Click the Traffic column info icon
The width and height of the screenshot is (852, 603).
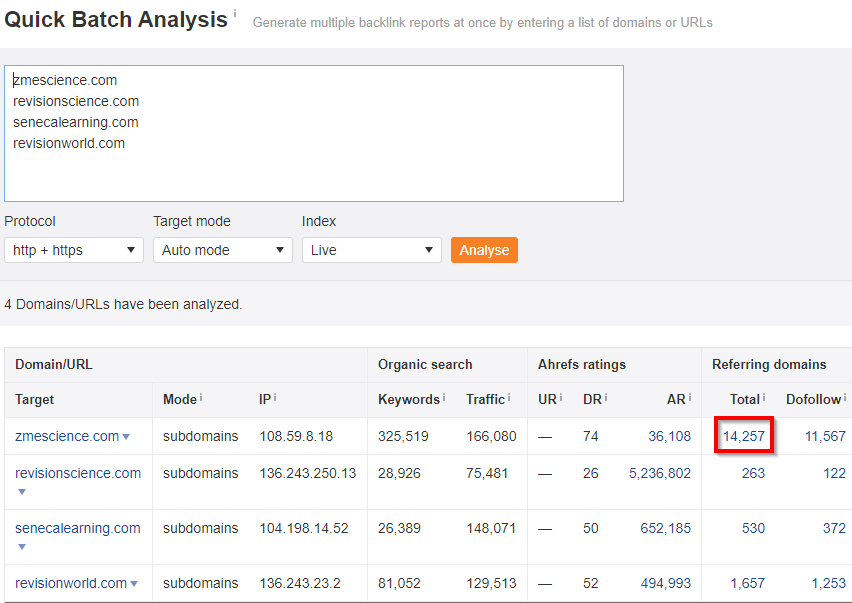(508, 398)
